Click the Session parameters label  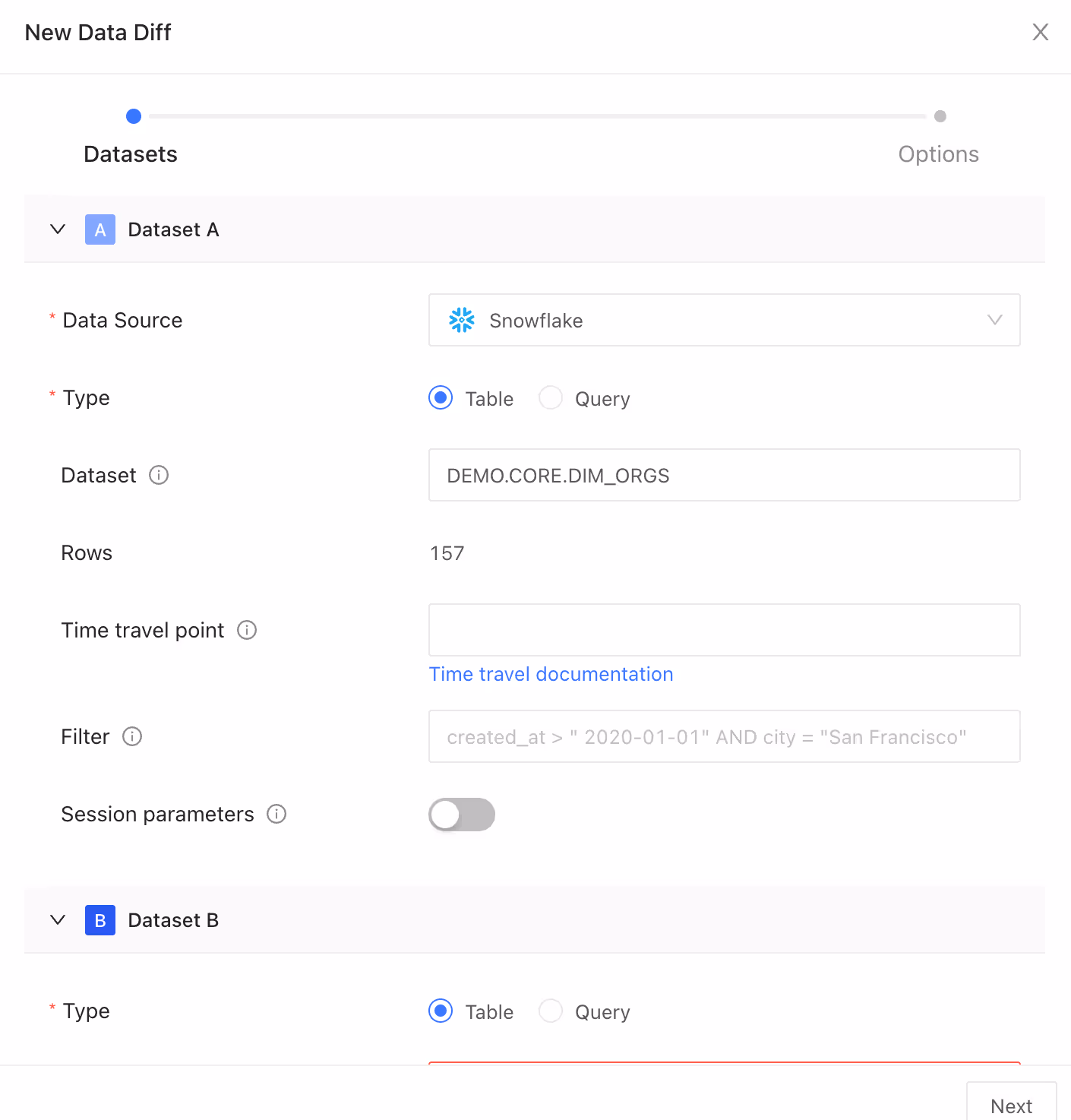pos(157,814)
